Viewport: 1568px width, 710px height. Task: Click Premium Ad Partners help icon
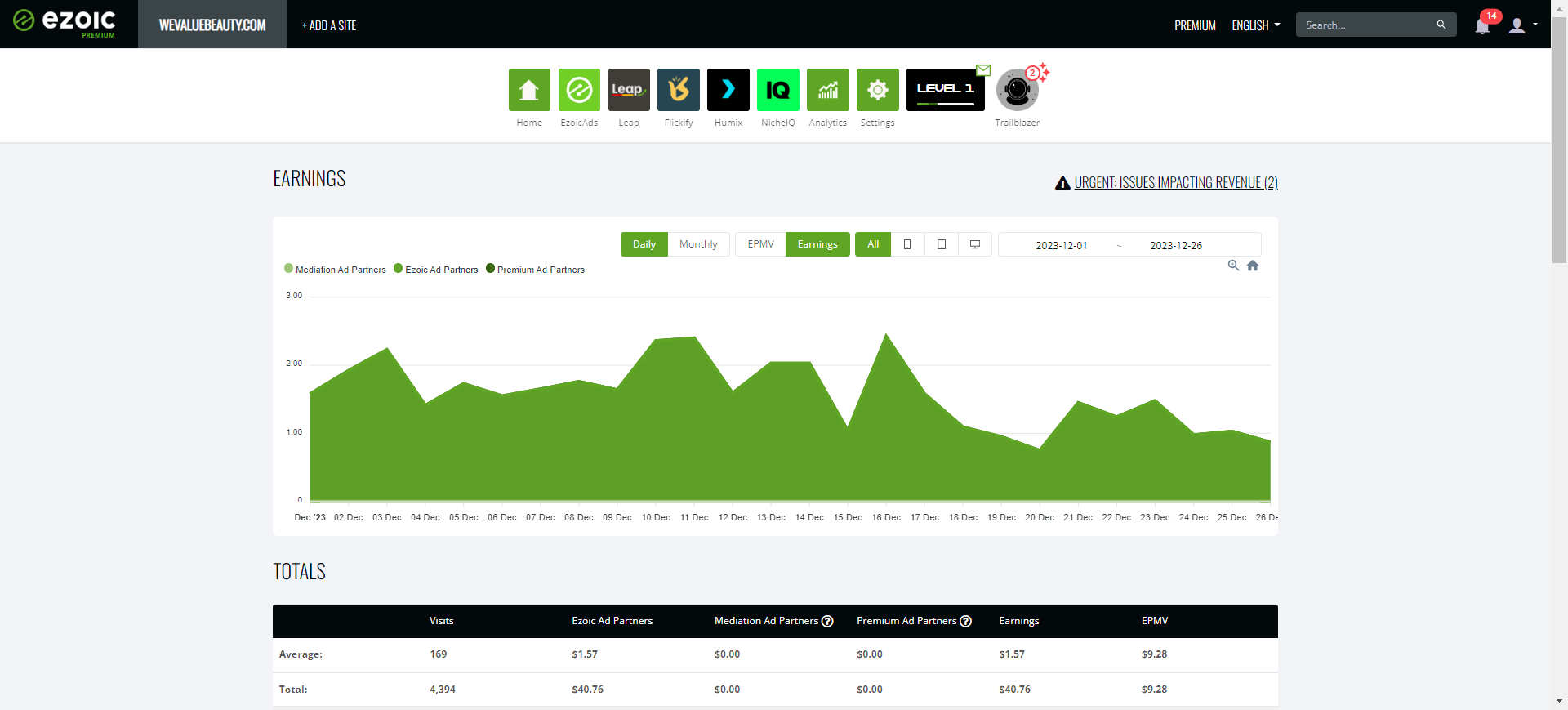pos(965,621)
